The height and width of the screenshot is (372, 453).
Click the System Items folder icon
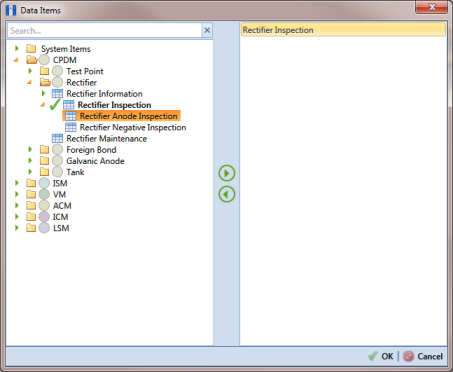click(x=31, y=49)
